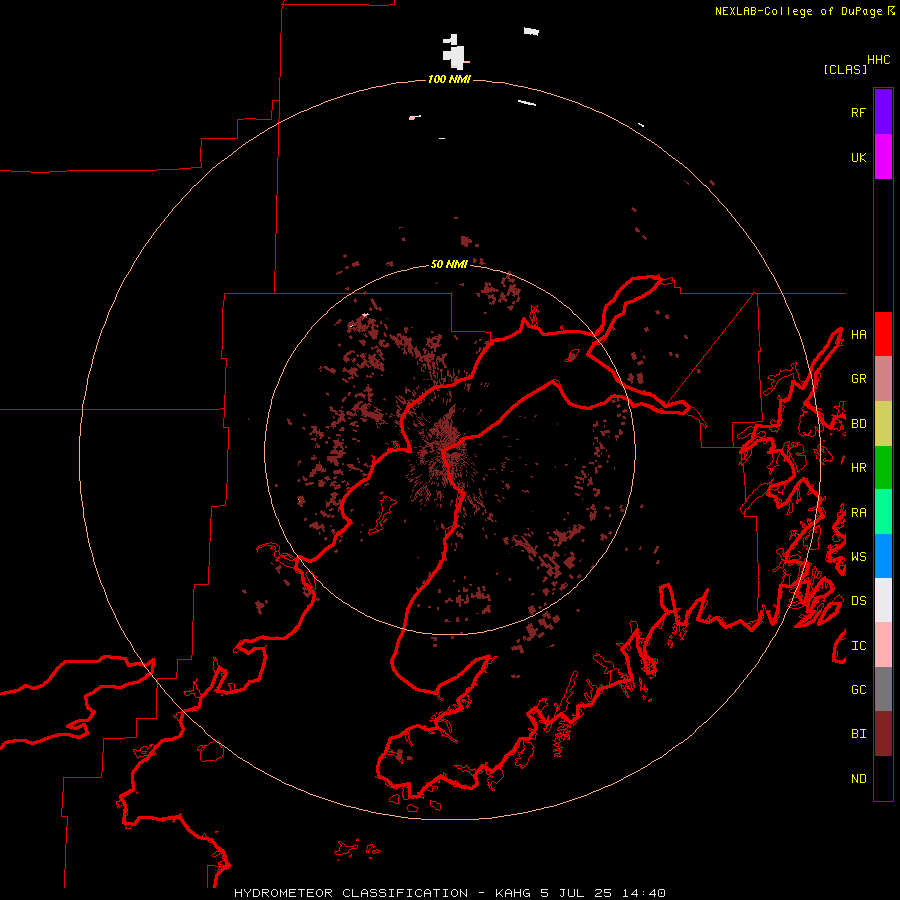Click the Hydrometeor Classification KAHG title text
Viewport: 900px width, 900px height.
coord(449,893)
